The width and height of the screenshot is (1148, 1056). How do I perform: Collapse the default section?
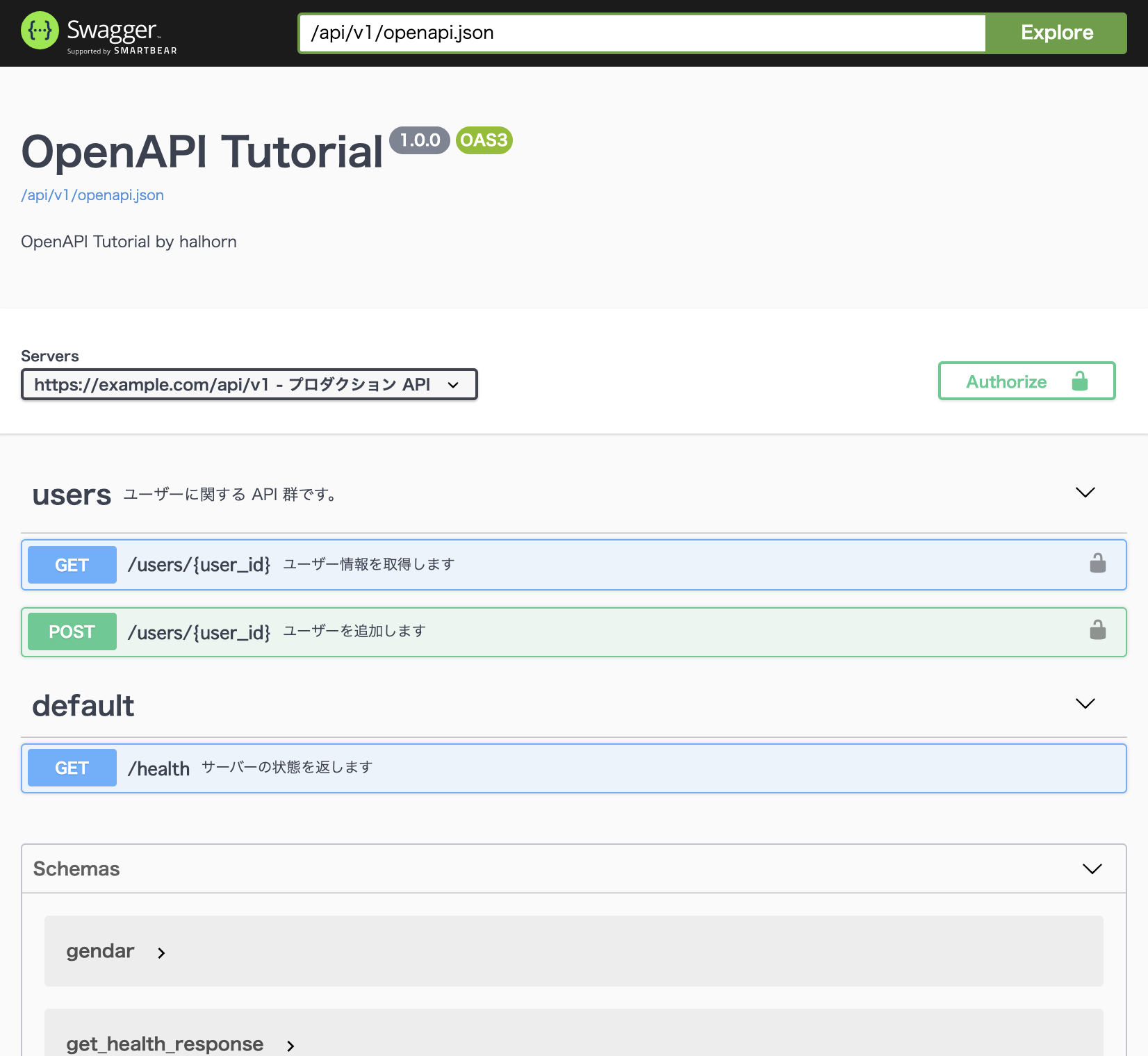tap(1085, 704)
